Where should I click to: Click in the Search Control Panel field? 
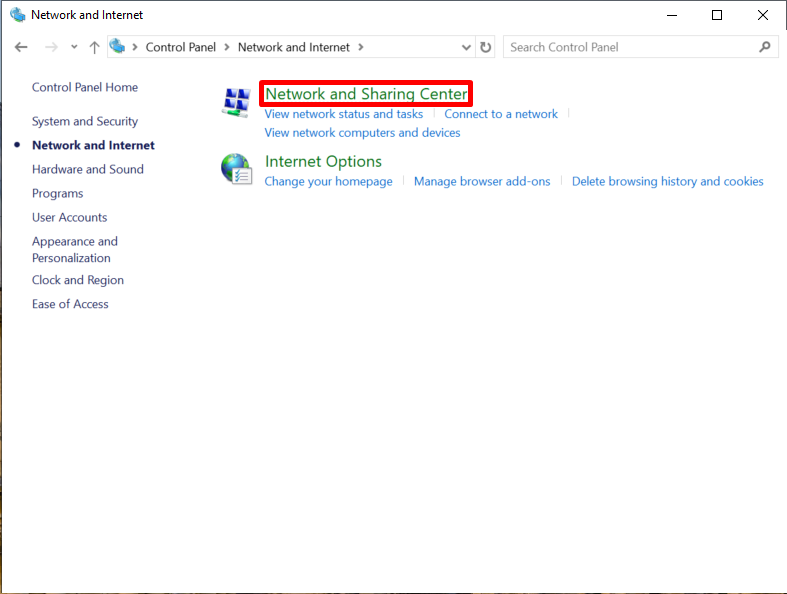coord(630,47)
